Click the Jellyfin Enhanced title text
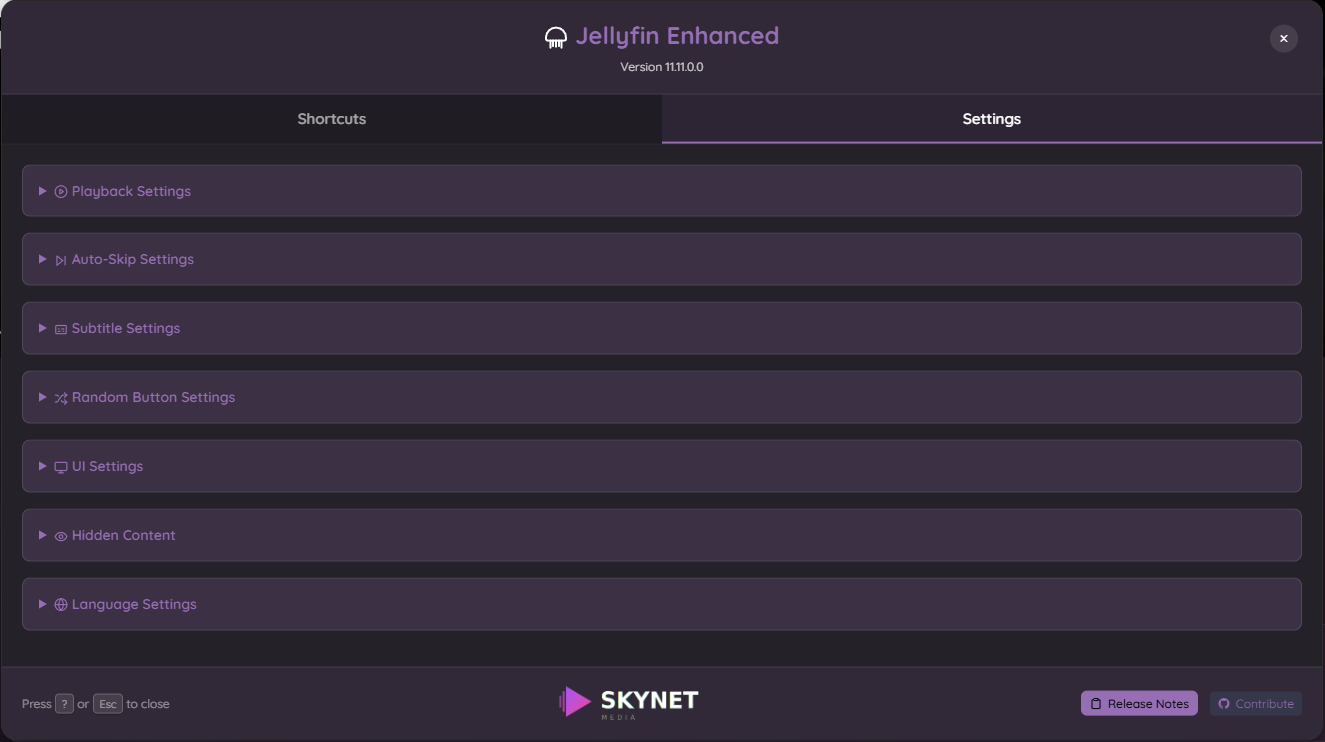Image resolution: width=1325 pixels, height=742 pixels. point(677,36)
